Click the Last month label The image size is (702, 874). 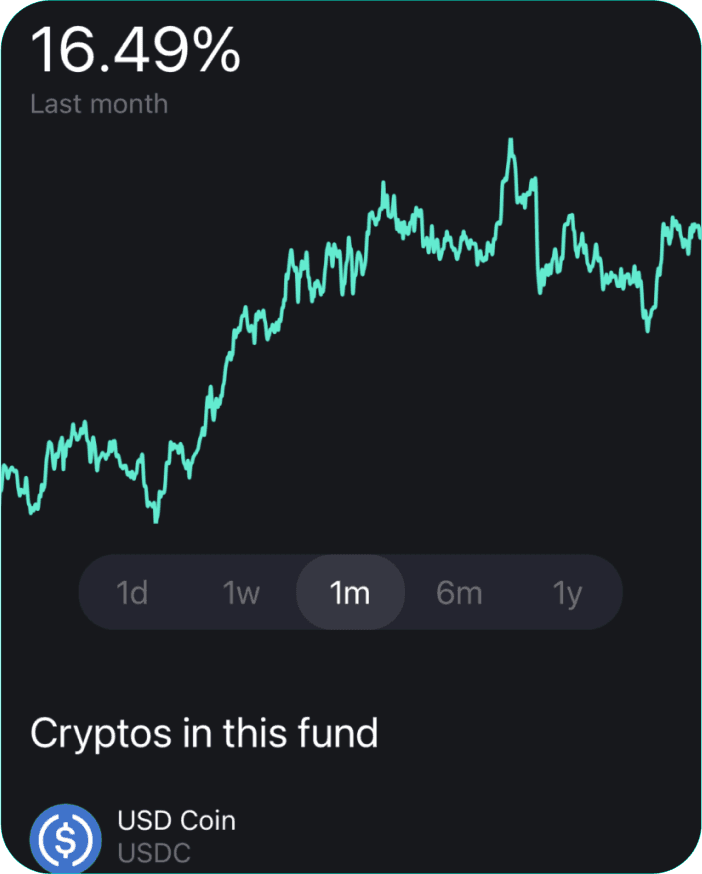coord(99,104)
